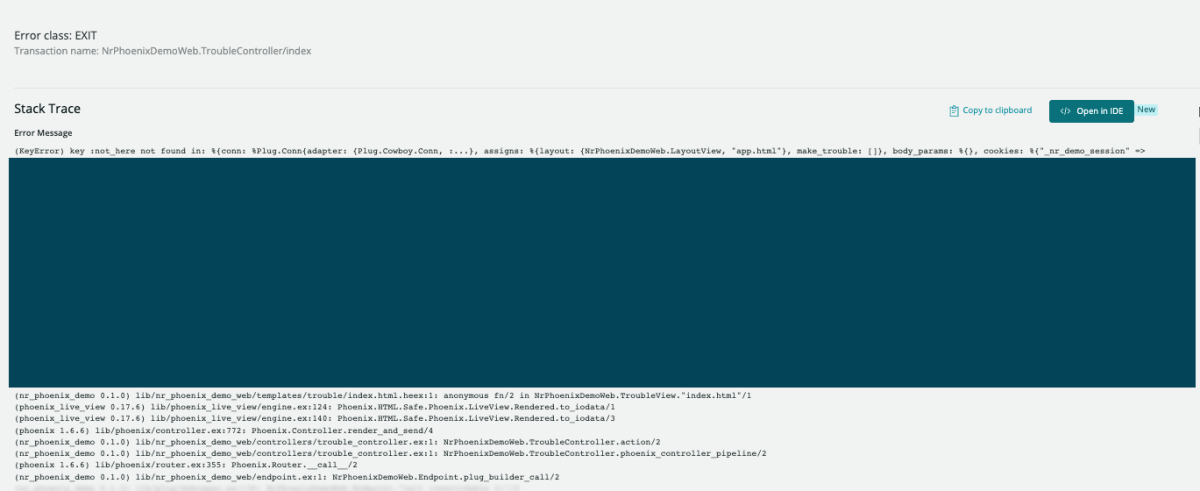Click the TroubleController.action/2 stack frame
1200x491 pixels.
[338, 442]
